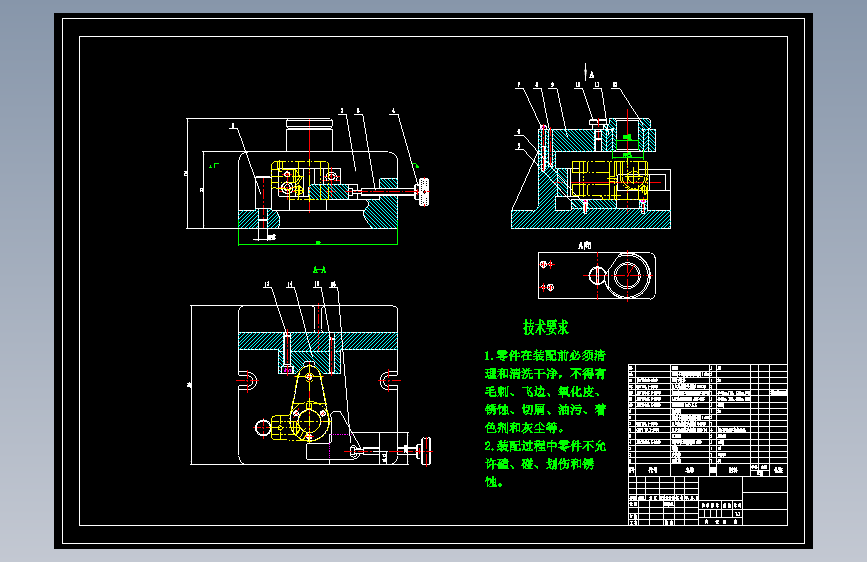Click the green 技术要求 heading text
Screen dimensions: 867x562
[x=546, y=327]
